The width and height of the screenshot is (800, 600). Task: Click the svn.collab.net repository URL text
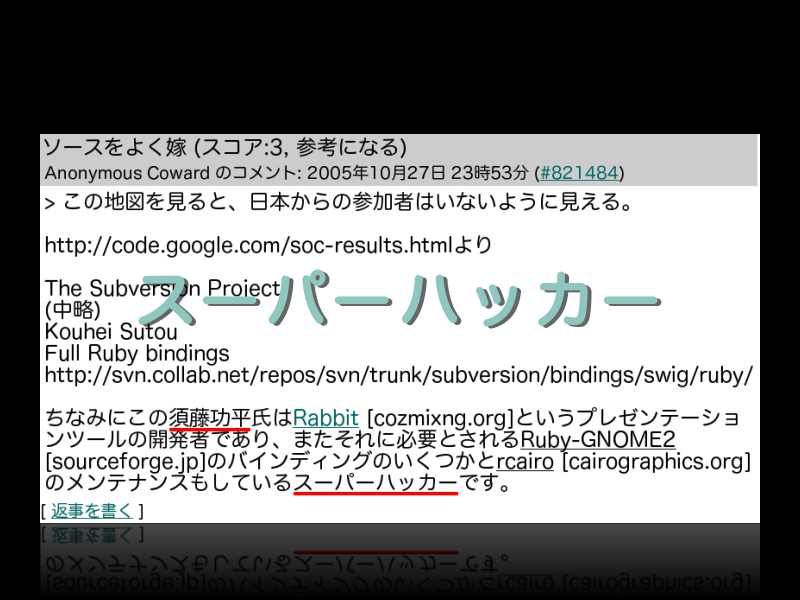click(399, 375)
